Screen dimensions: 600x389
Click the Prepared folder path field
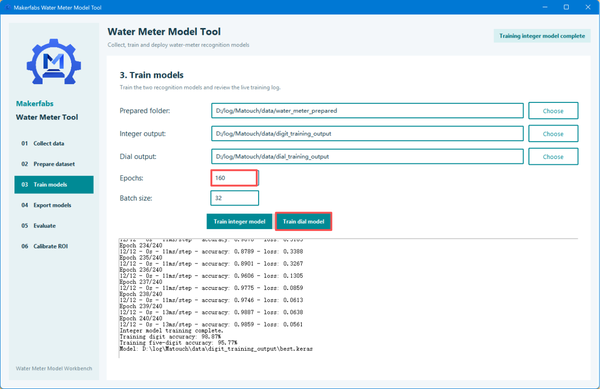pos(367,111)
